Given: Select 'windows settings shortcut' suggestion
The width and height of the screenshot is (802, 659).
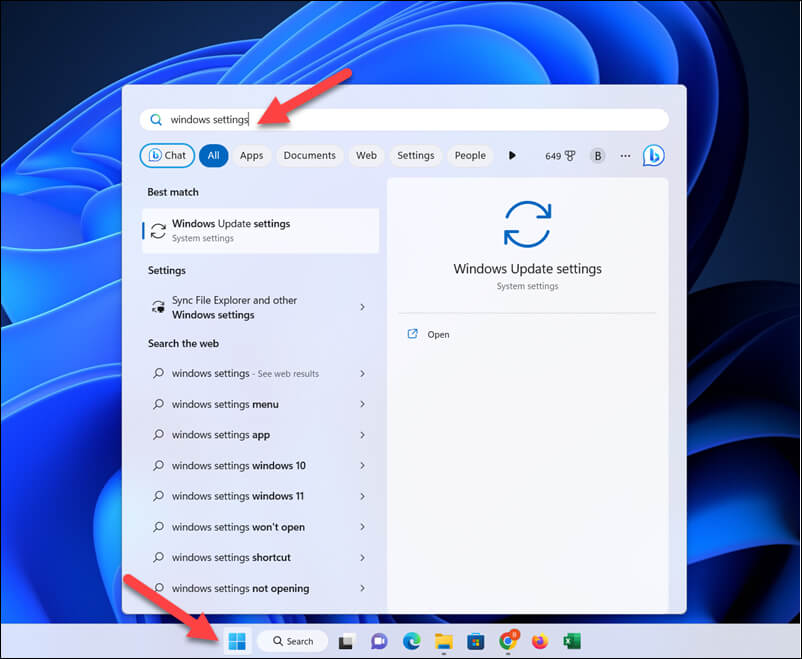Looking at the screenshot, I should point(260,558).
